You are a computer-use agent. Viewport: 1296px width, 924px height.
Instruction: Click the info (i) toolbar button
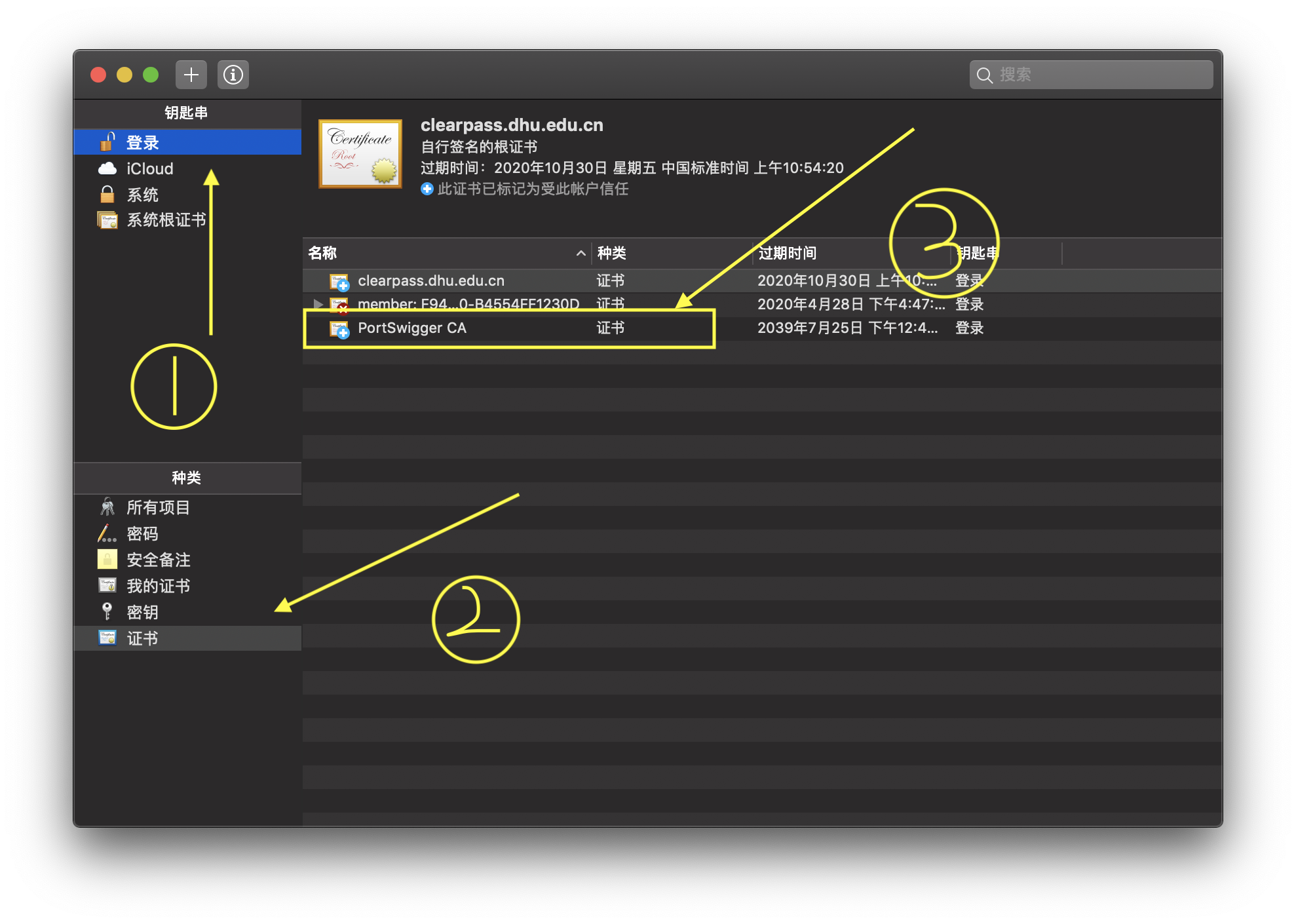[233, 75]
